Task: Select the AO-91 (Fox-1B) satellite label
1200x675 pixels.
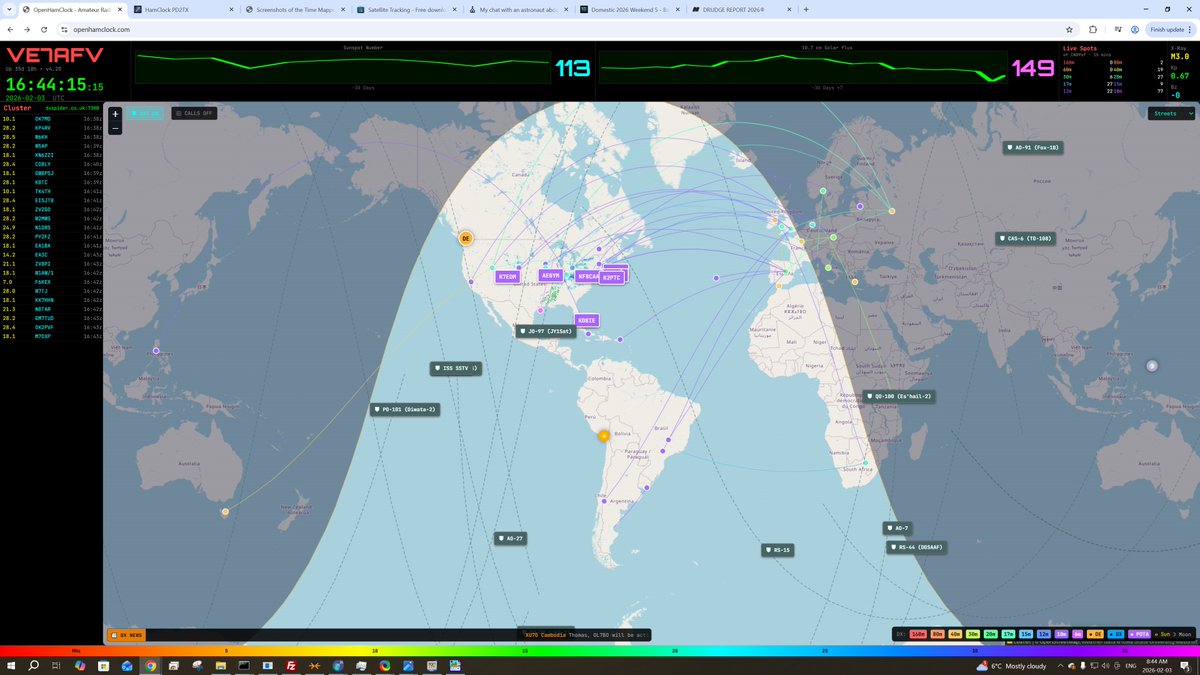Action: 1034,148
